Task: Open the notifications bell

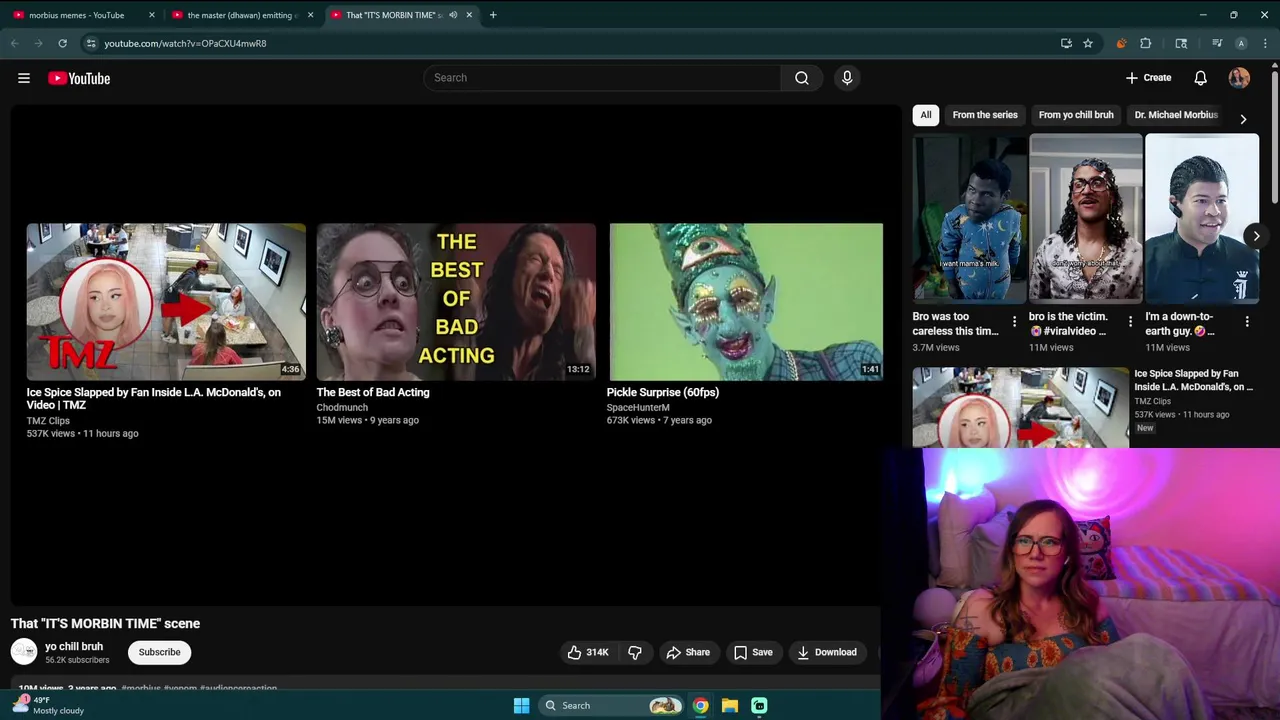Action: pos(1200,78)
